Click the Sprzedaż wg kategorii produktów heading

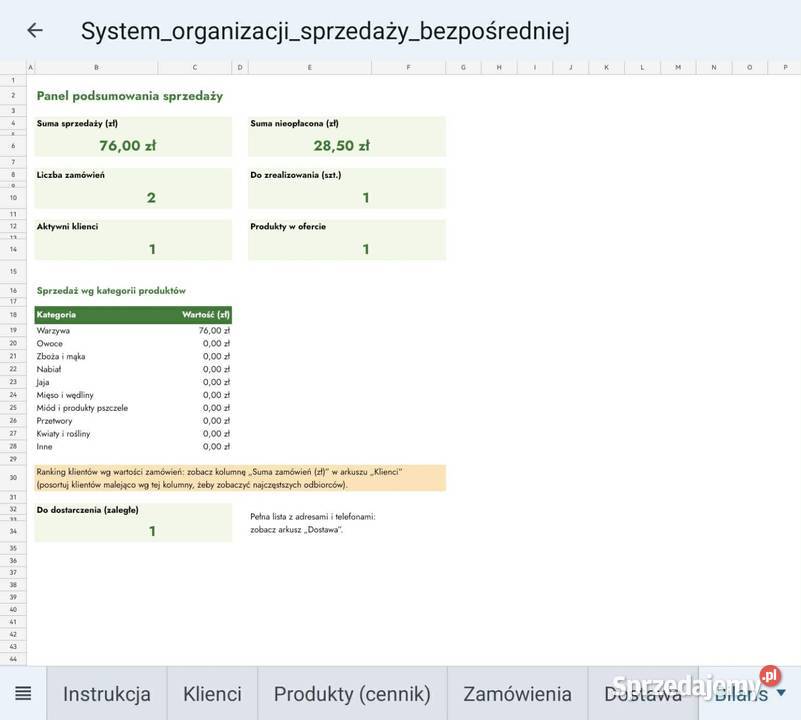[x=111, y=291]
